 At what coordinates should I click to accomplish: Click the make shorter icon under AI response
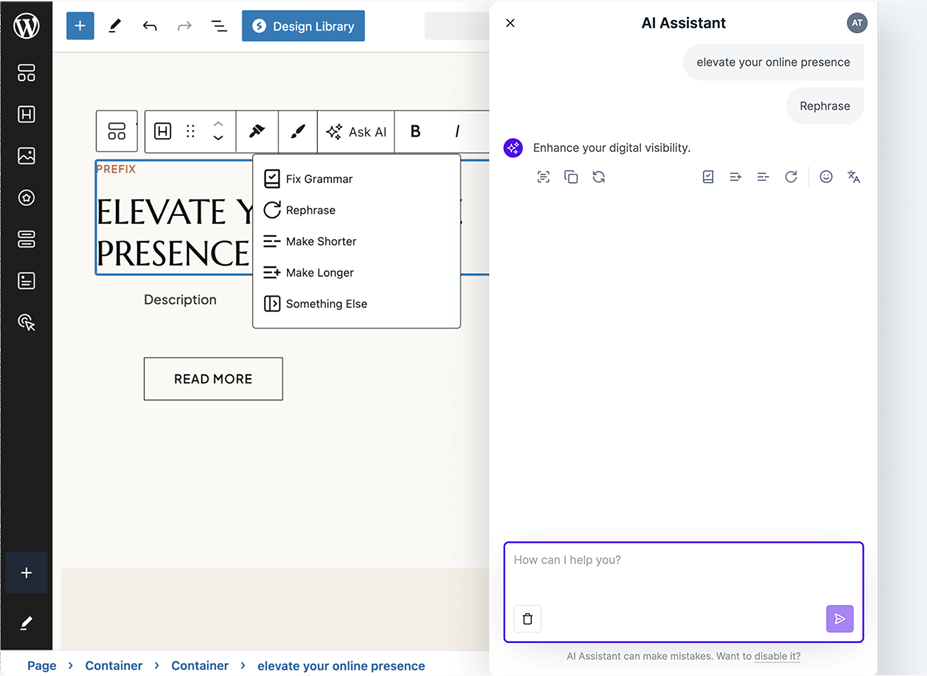click(x=763, y=177)
